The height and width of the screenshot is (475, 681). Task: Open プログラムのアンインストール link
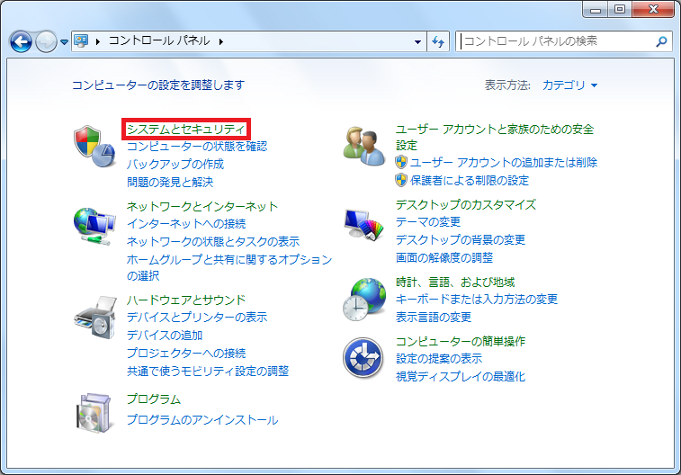point(202,420)
